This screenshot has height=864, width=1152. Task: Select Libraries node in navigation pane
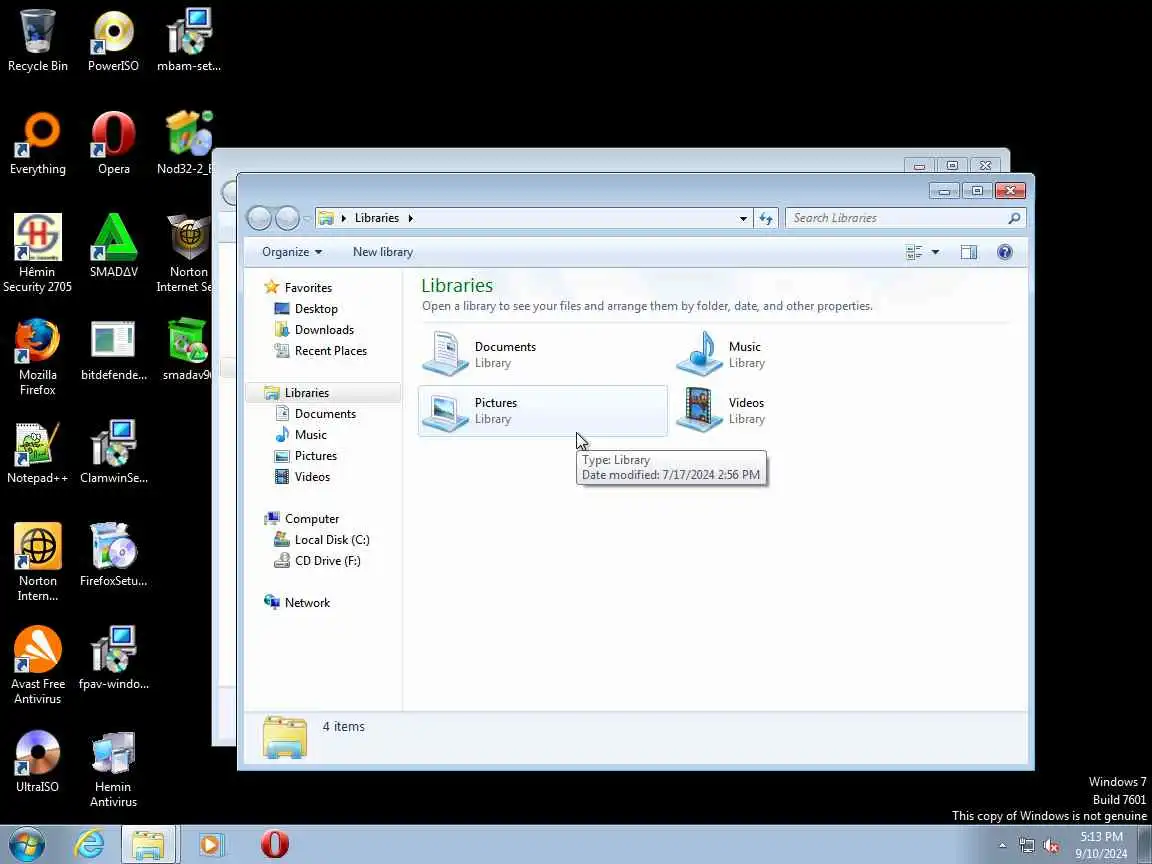(323, 393)
